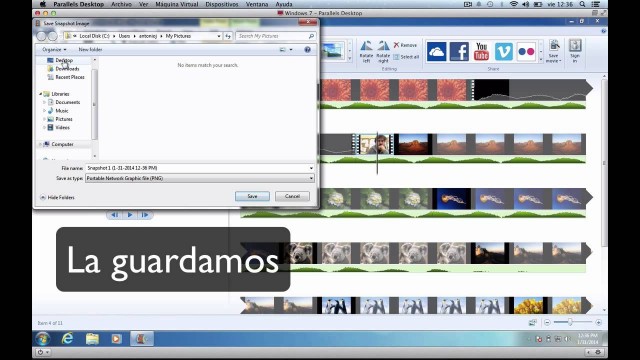Expand the Videos library
Viewport: 640px width, 360px height.
pos(44,127)
